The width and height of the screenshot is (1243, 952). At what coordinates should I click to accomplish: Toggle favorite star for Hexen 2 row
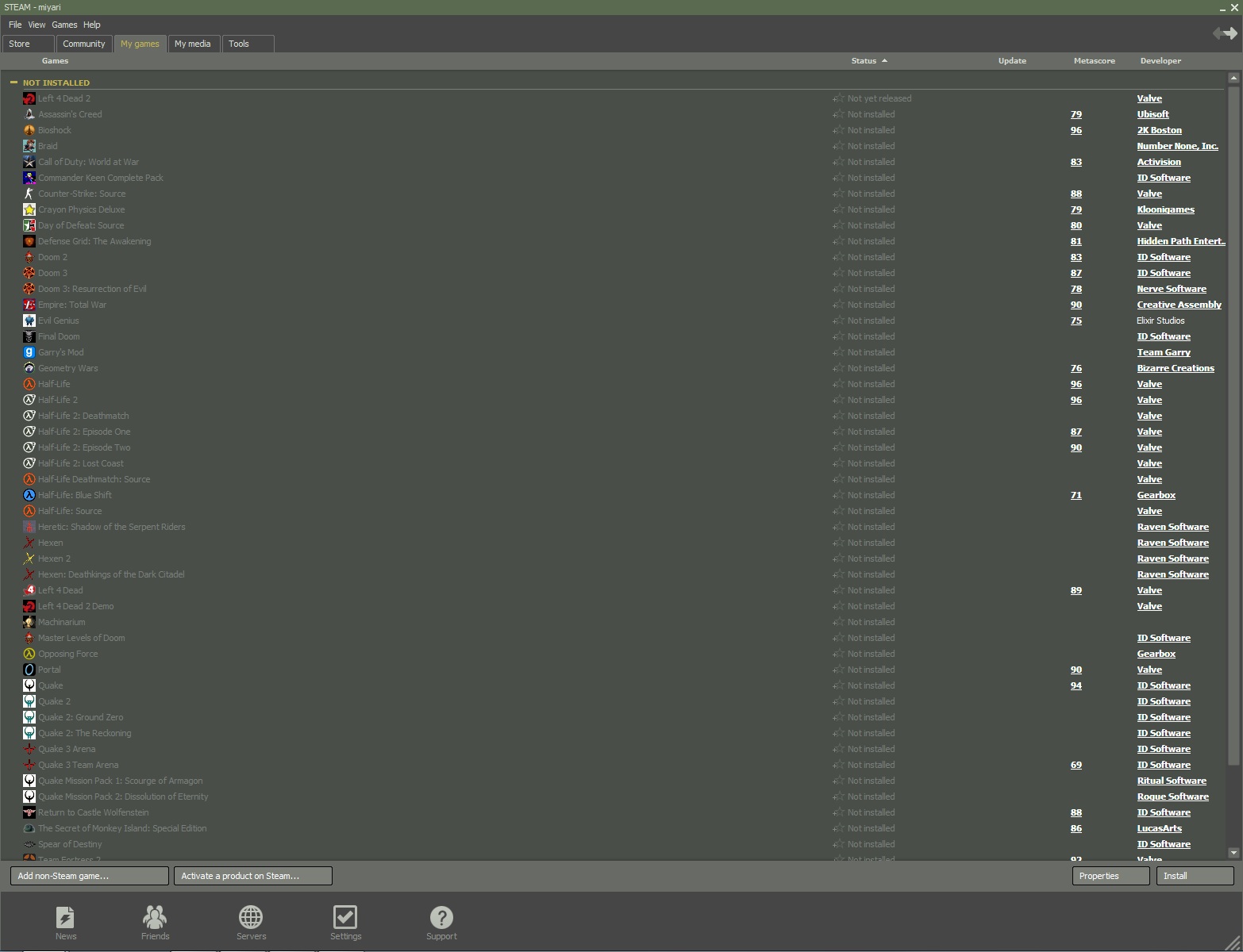coord(838,559)
